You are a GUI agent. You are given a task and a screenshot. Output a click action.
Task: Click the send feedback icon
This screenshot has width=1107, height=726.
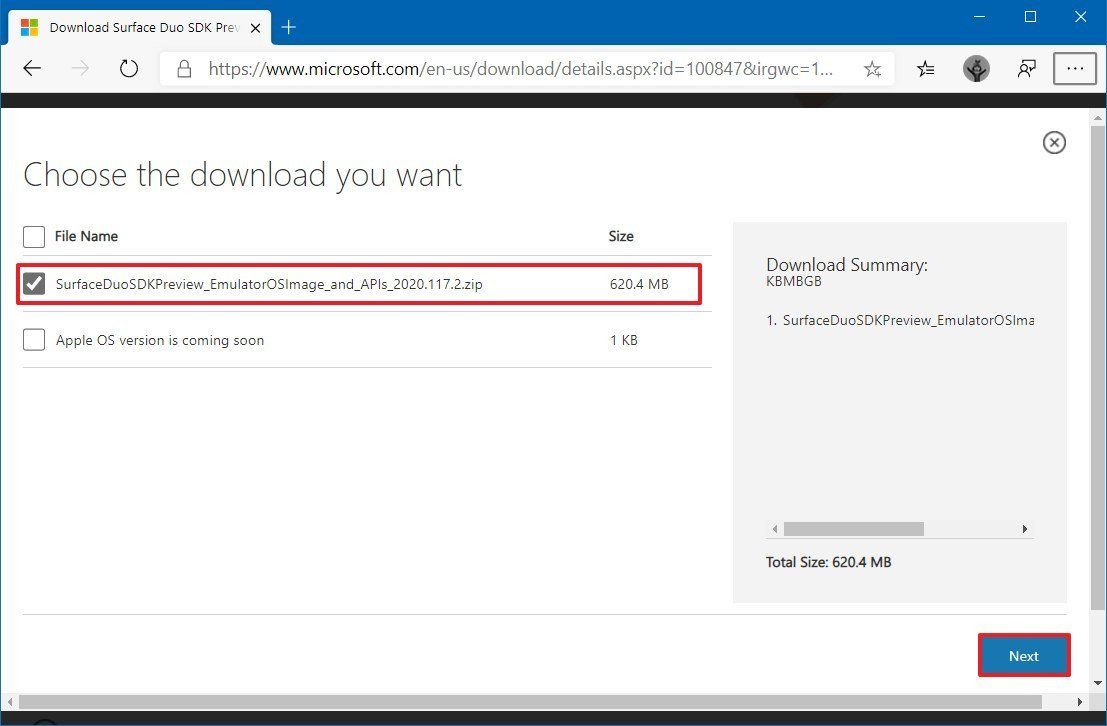pos(1026,68)
